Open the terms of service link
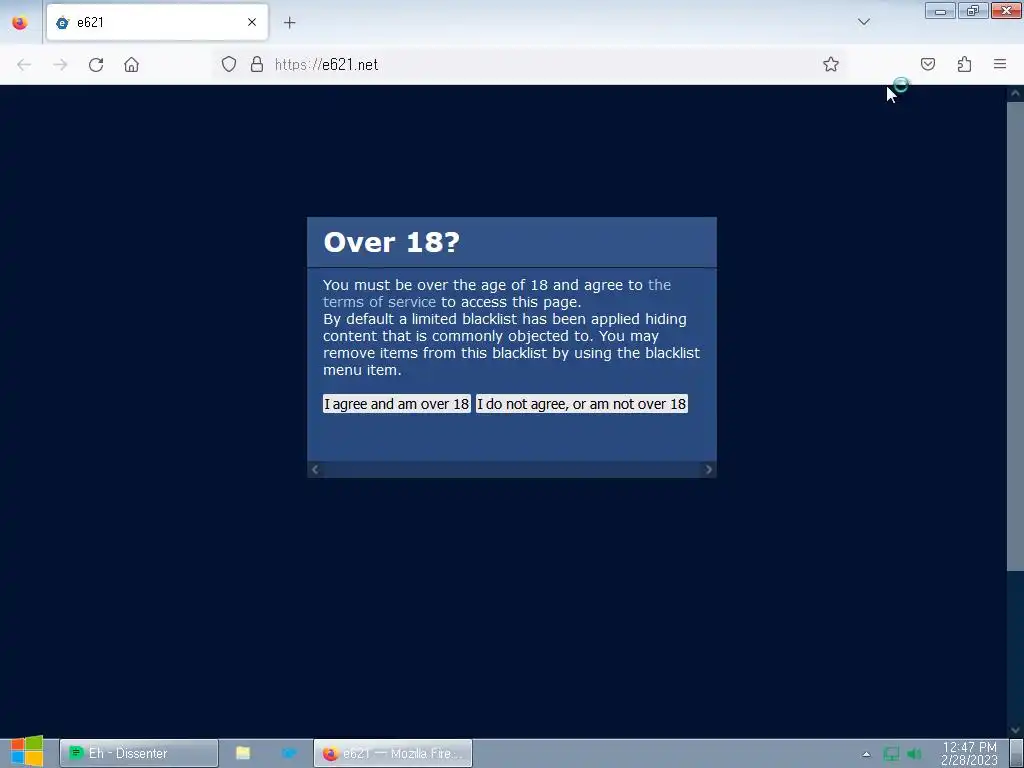Image resolution: width=1024 pixels, height=768 pixels. click(497, 293)
